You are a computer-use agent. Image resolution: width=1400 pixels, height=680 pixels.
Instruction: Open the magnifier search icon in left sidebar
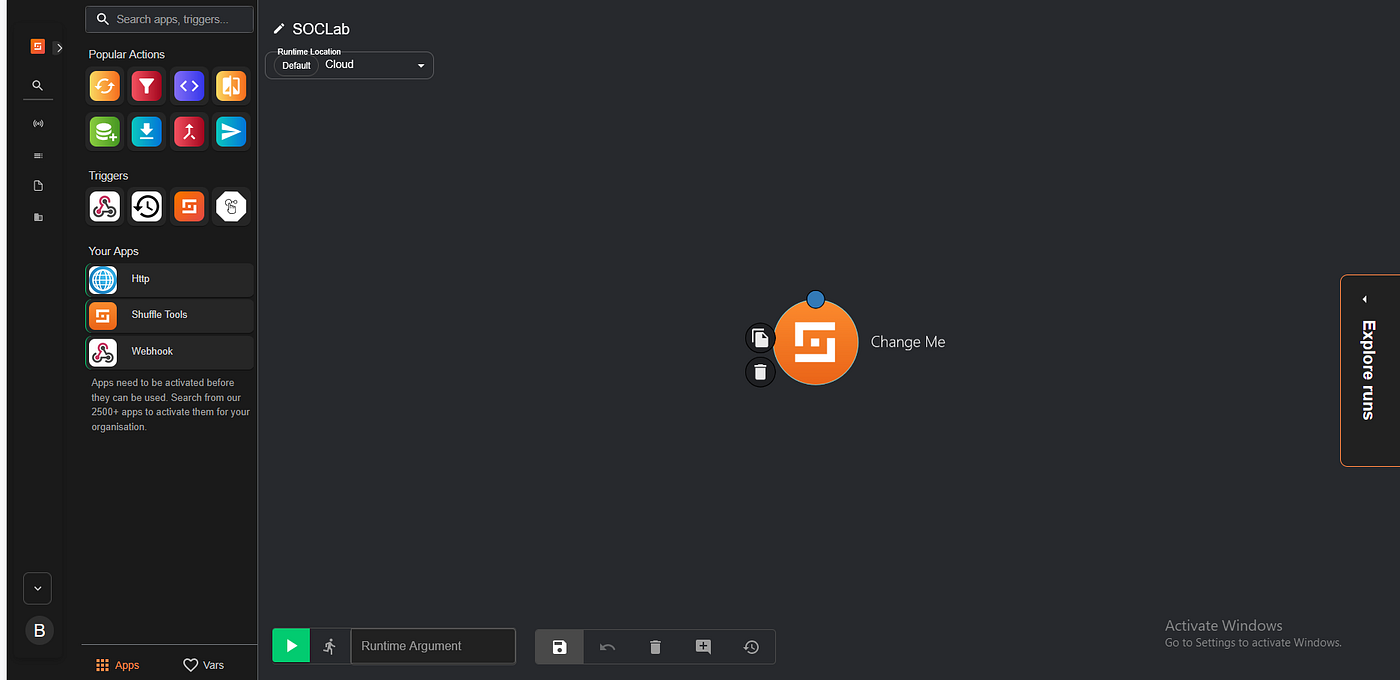38,86
